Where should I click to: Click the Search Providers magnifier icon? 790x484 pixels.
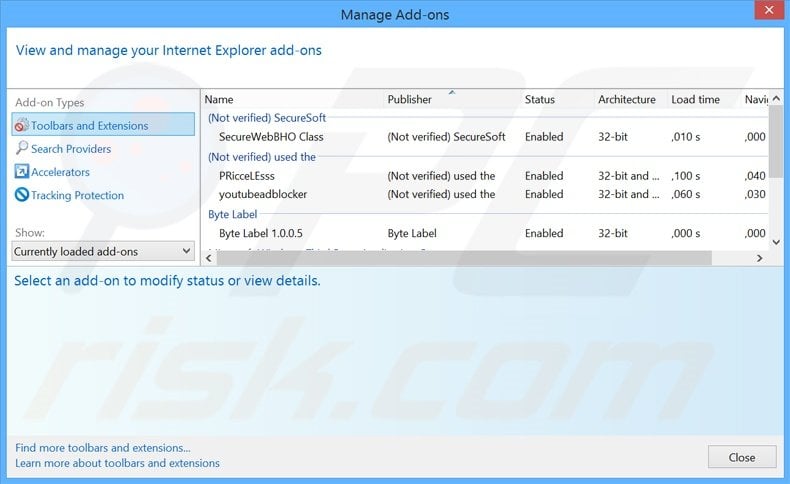coord(22,149)
